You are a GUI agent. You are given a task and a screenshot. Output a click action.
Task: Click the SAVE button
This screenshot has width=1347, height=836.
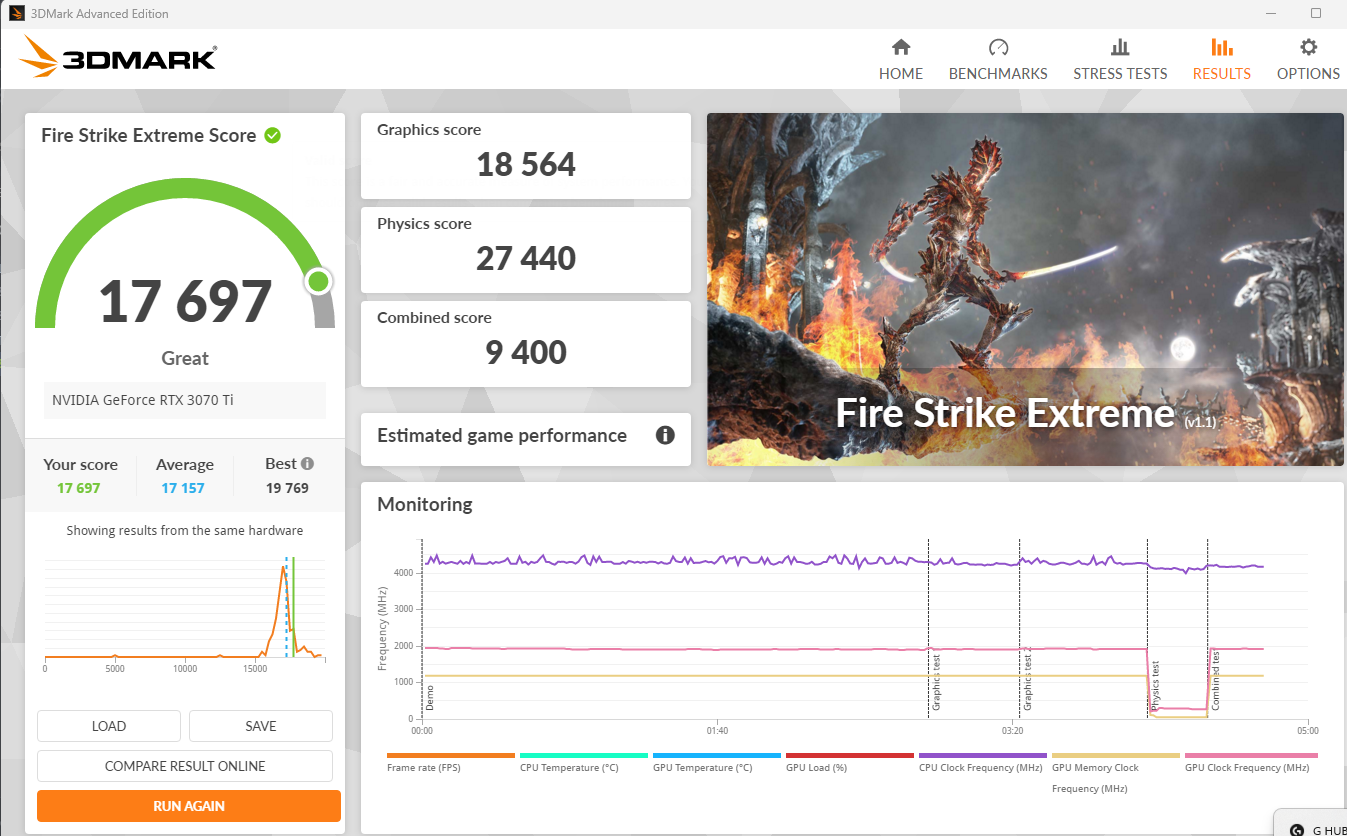point(261,726)
